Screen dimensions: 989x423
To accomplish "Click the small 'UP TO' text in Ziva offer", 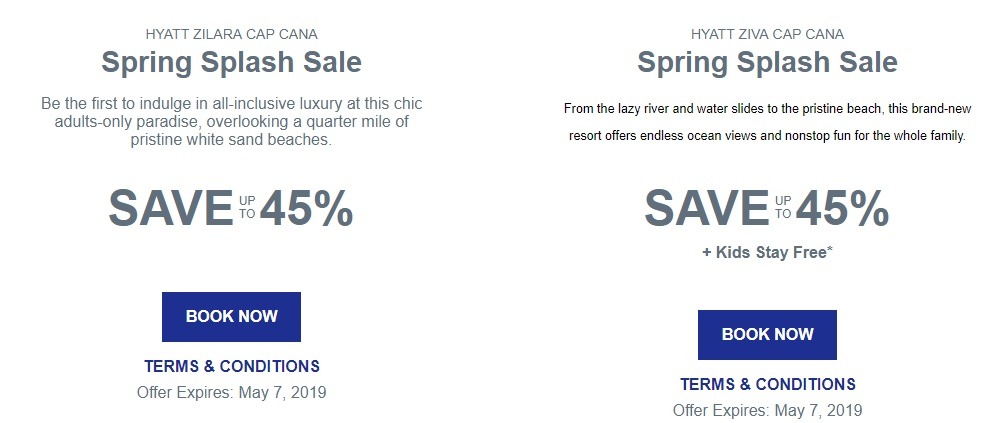I will [783, 207].
